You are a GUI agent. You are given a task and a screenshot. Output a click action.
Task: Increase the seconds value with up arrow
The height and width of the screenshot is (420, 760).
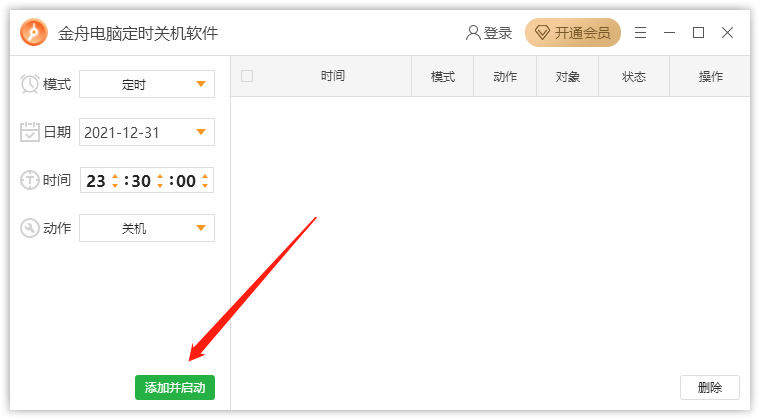(x=205, y=176)
